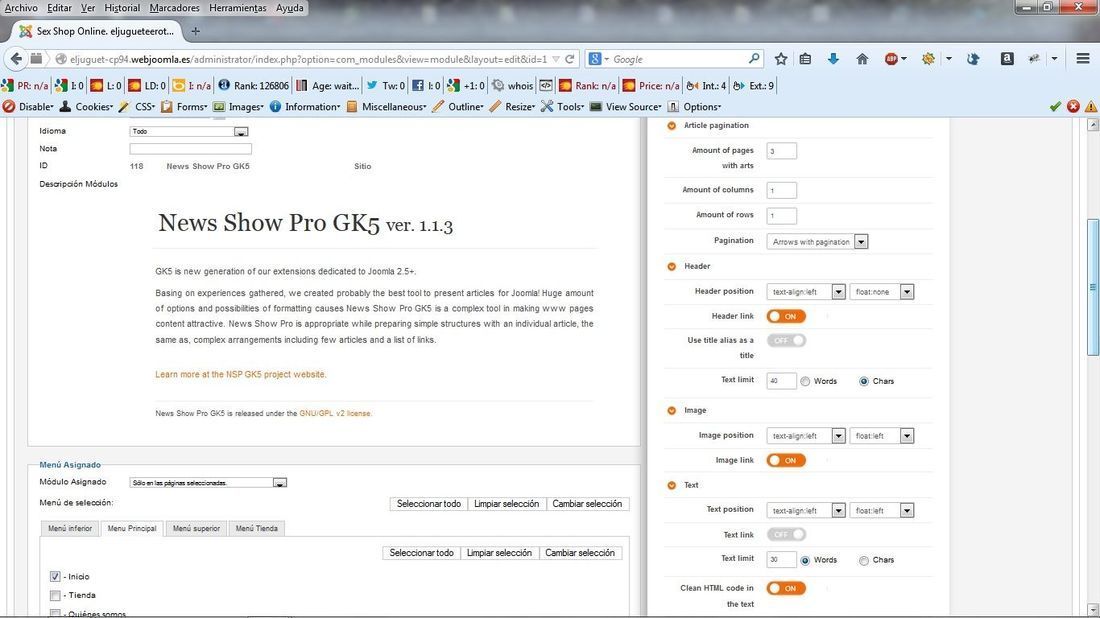Check the Tienda menu checkbox
Image resolution: width=1100 pixels, height=618 pixels.
(x=55, y=596)
